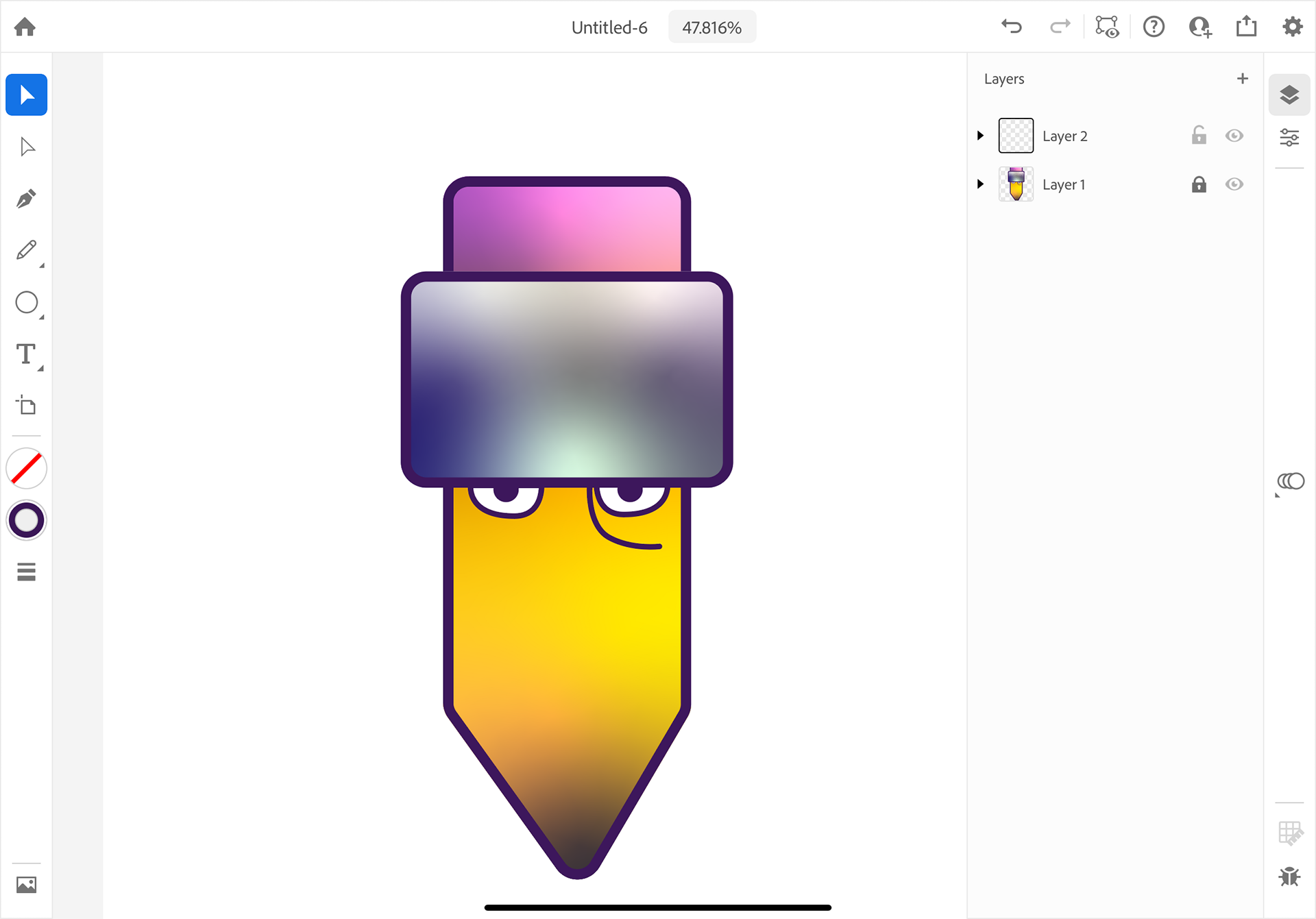
Task: Click the Untitled-6 document title
Action: [x=609, y=27]
